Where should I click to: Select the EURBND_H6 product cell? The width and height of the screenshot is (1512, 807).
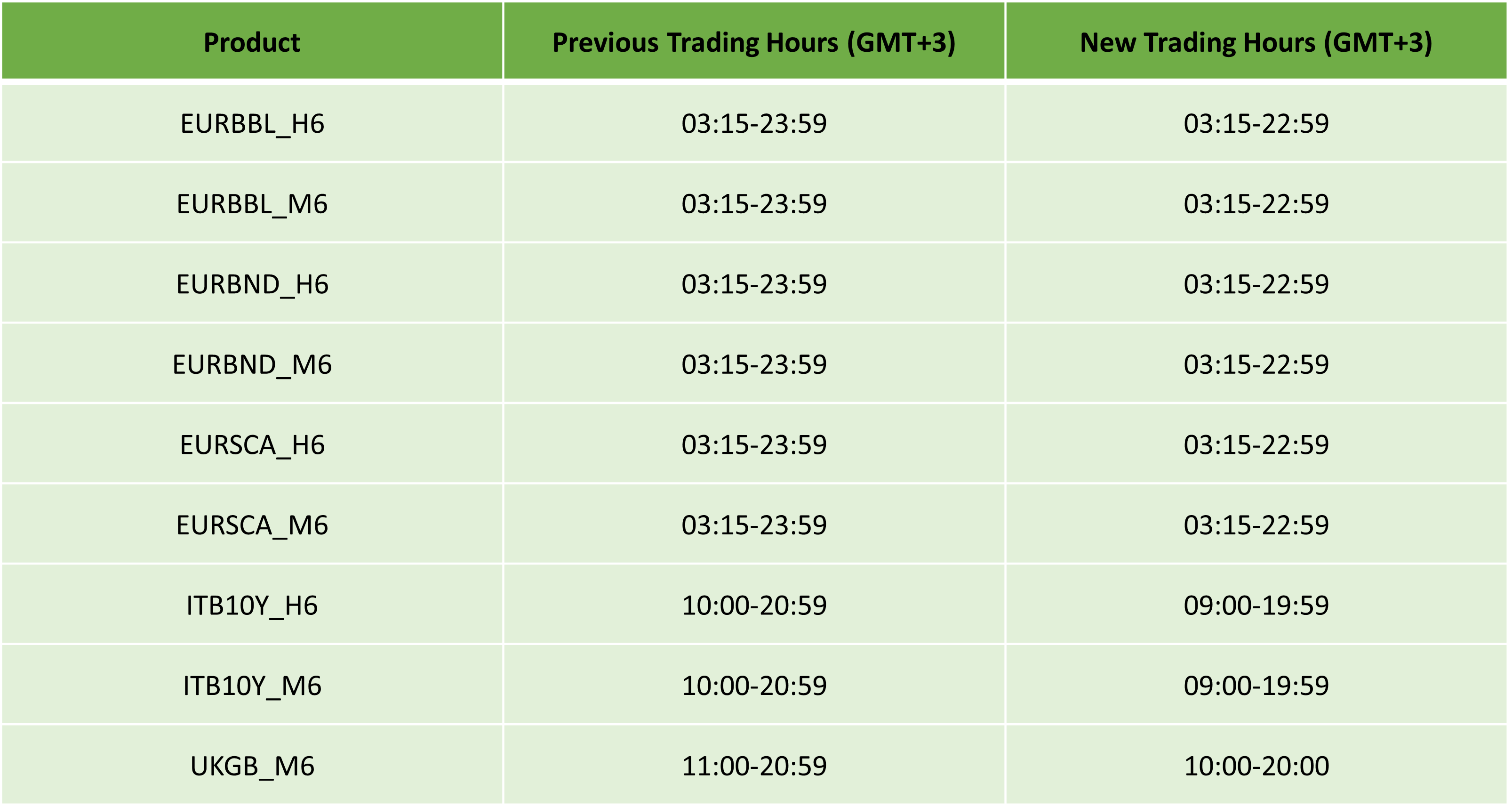[x=252, y=285]
